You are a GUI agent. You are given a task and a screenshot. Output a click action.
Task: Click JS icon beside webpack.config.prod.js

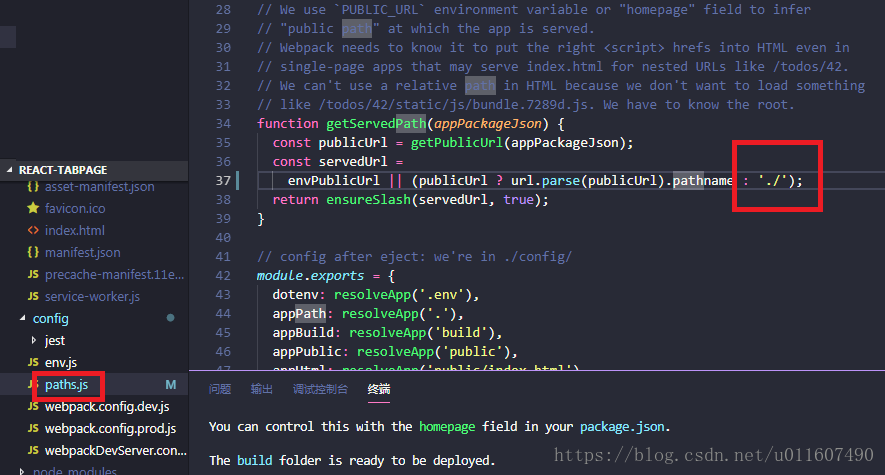point(33,428)
